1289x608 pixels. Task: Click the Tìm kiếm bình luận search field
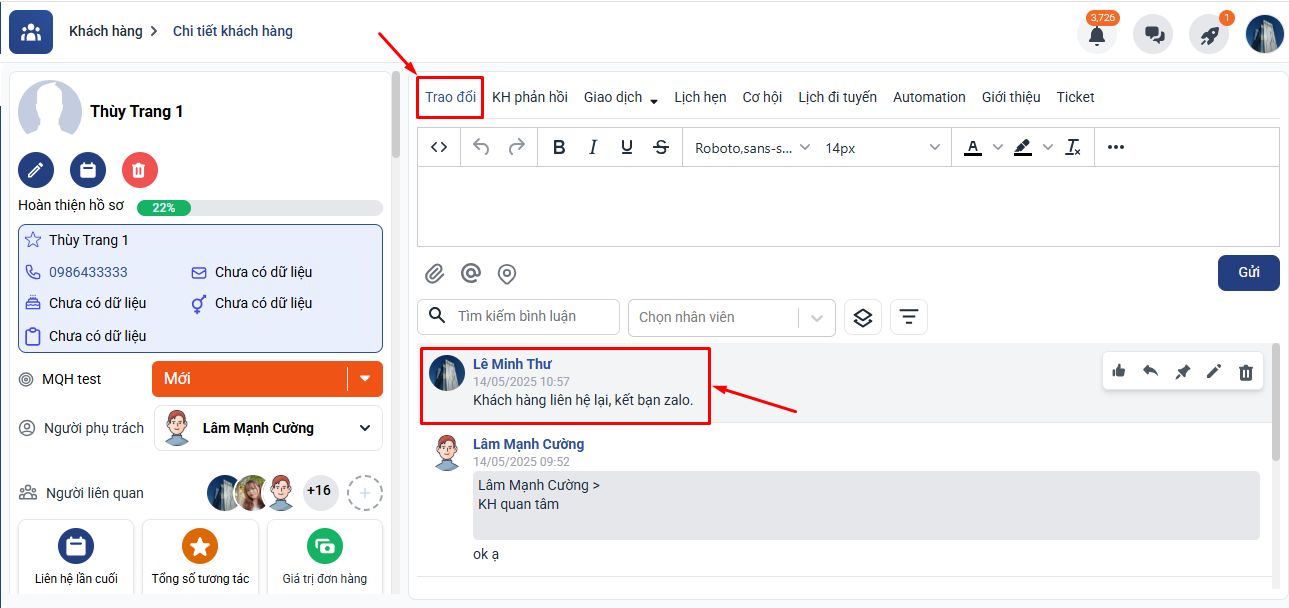530,316
